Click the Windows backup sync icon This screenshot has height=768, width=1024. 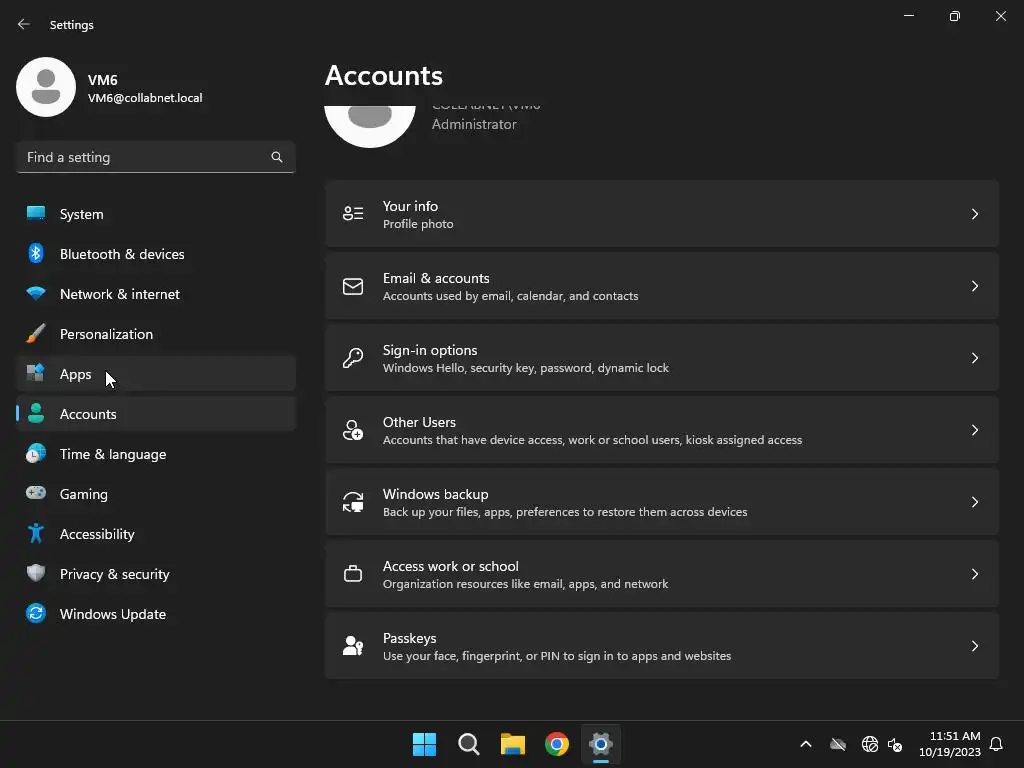click(353, 502)
